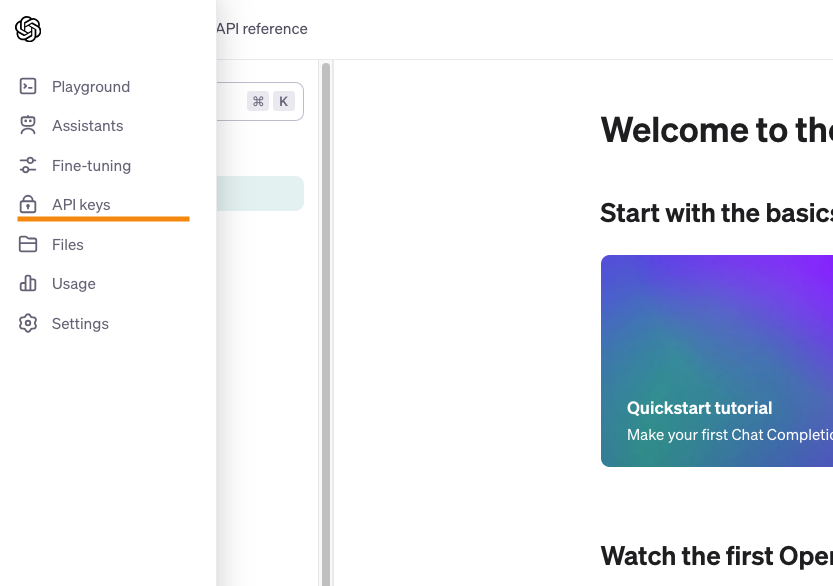The height and width of the screenshot is (586, 833).
Task: Click the docs sidebar vertical scrollbar
Action: click(x=326, y=324)
